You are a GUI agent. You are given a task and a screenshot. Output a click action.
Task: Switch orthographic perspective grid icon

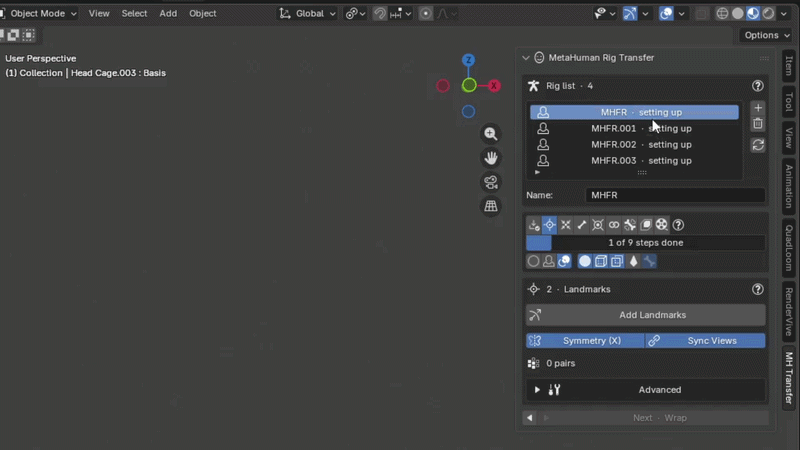491,206
